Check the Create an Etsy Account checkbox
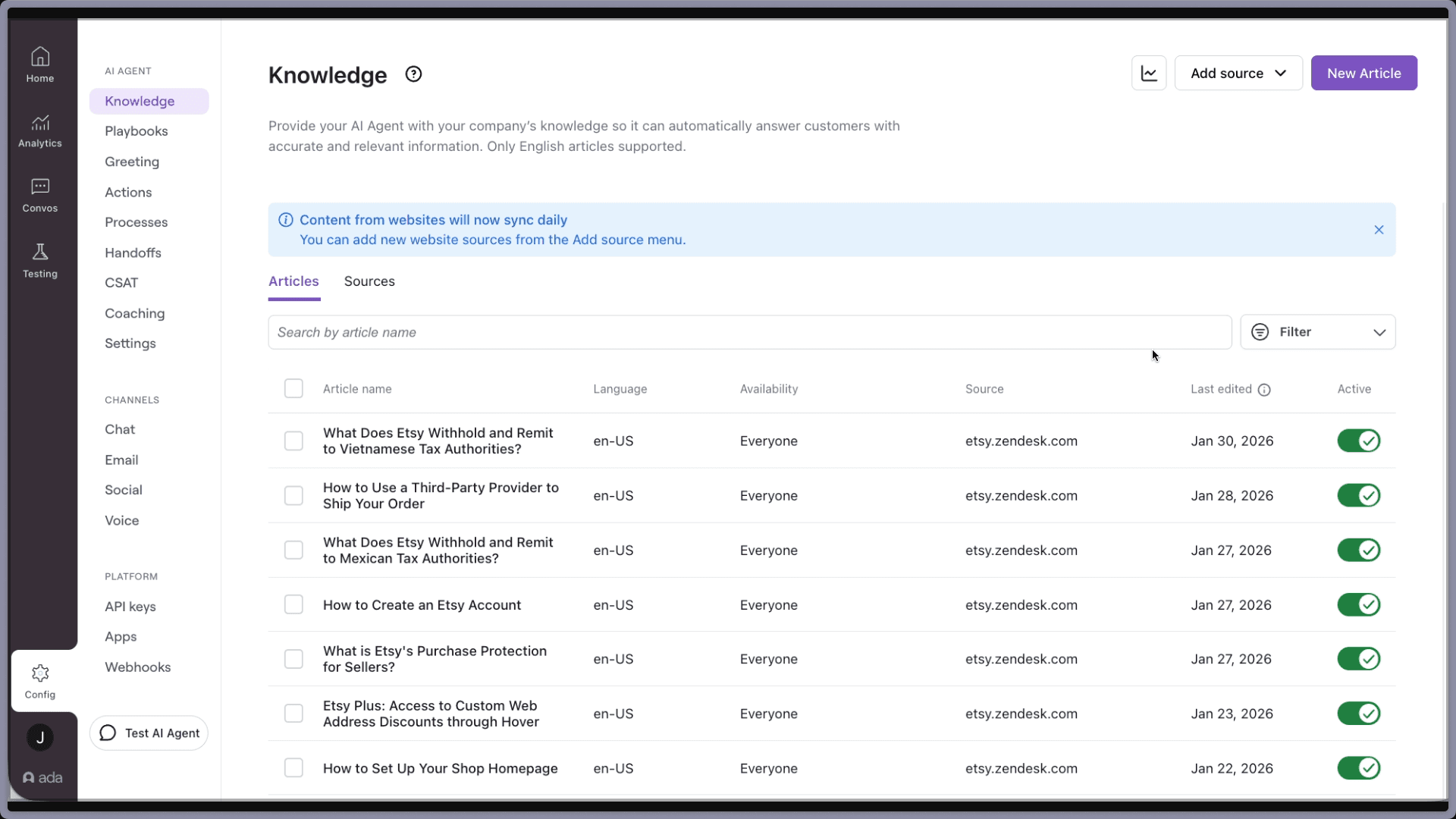This screenshot has width=1456, height=819. tap(293, 604)
